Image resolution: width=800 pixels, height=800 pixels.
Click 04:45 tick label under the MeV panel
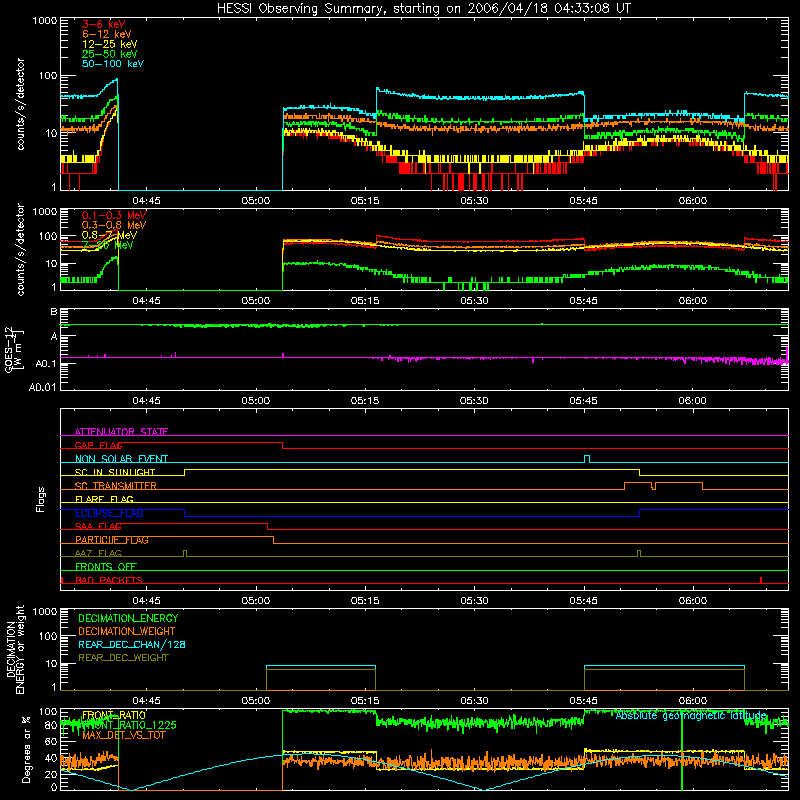point(146,301)
